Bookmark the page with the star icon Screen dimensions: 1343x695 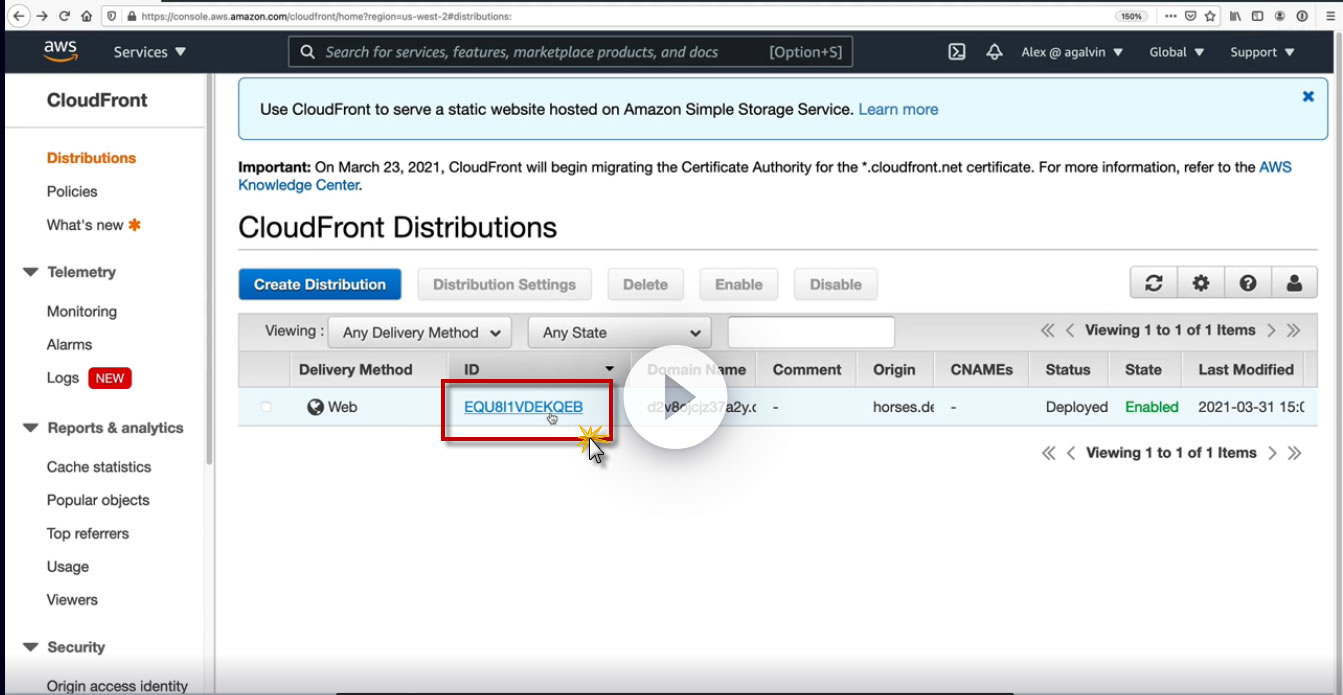(1210, 16)
